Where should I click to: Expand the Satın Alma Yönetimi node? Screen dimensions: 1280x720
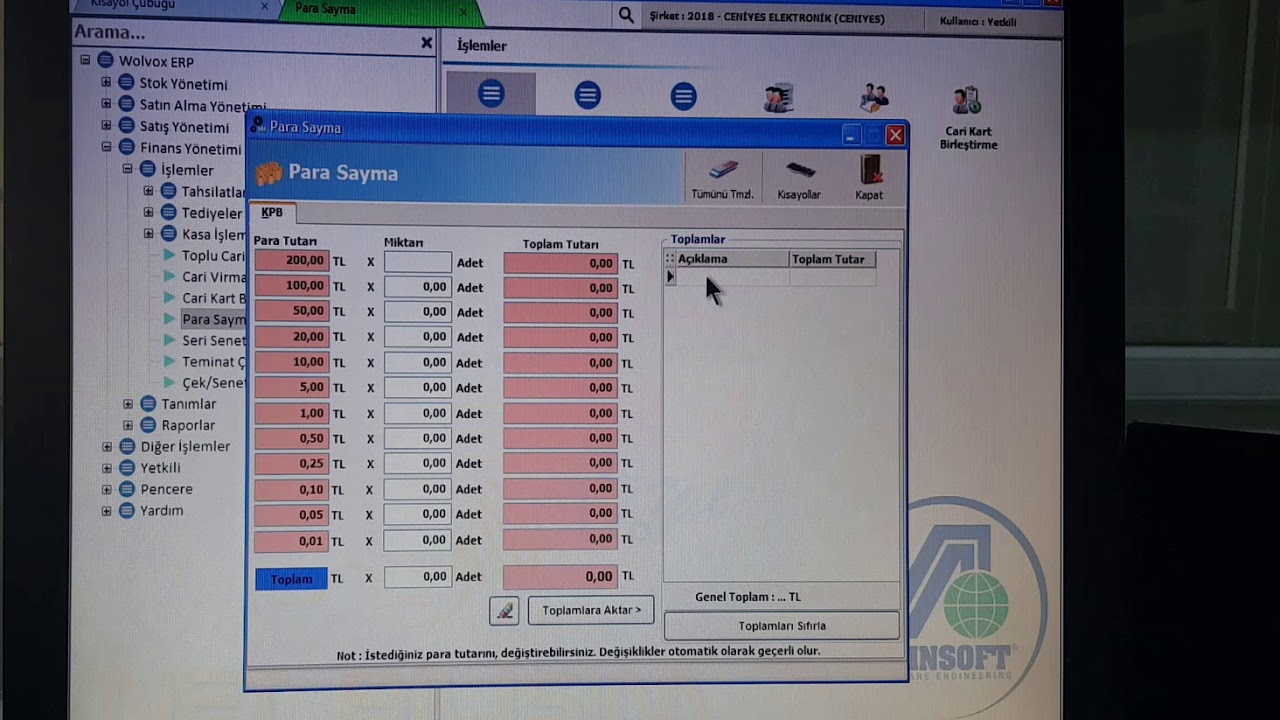pos(106,104)
